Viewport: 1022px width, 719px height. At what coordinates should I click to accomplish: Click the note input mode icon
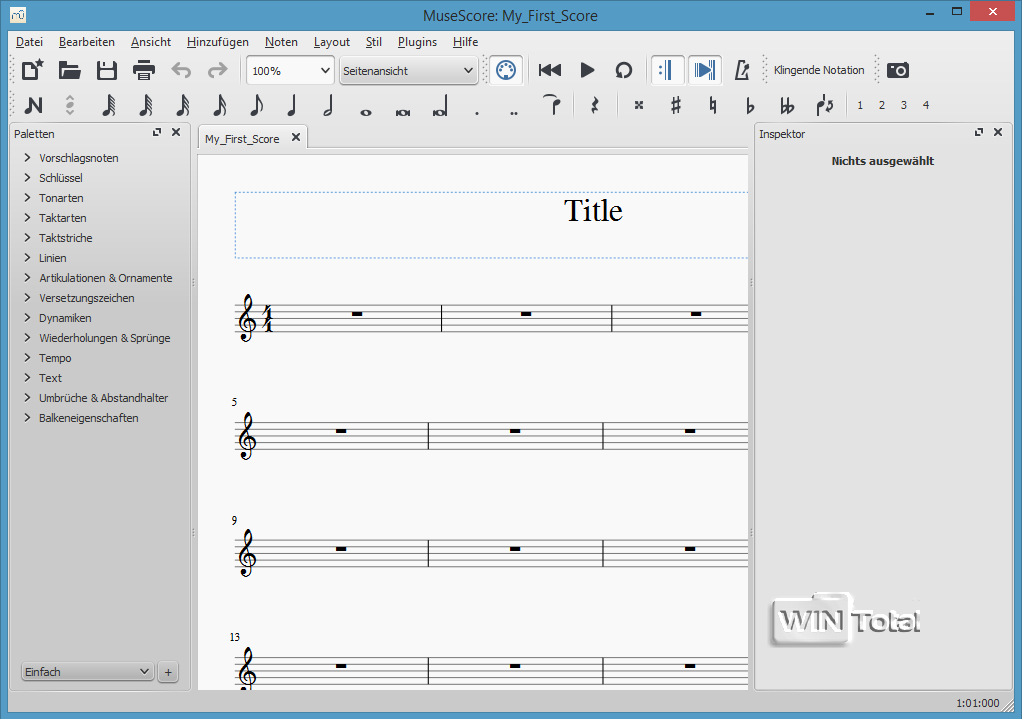tap(33, 105)
